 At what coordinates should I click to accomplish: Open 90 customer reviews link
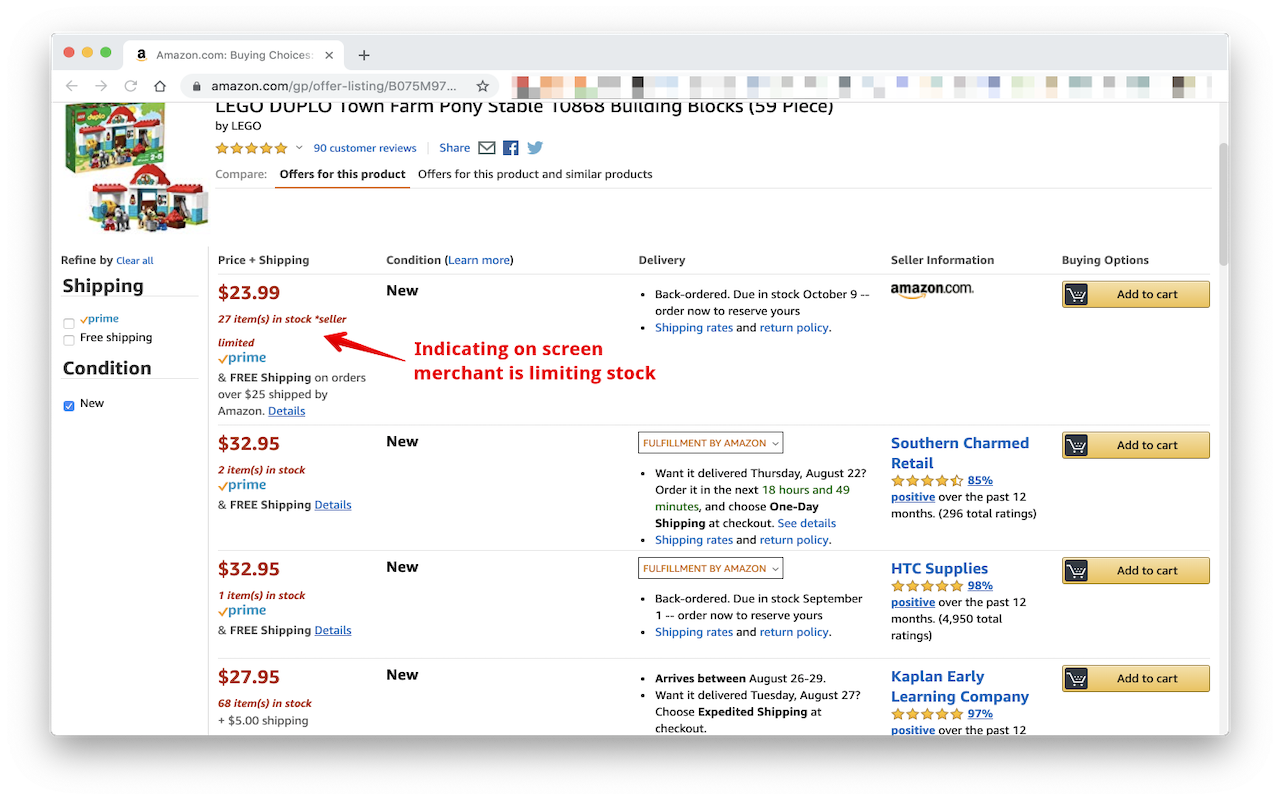point(365,148)
